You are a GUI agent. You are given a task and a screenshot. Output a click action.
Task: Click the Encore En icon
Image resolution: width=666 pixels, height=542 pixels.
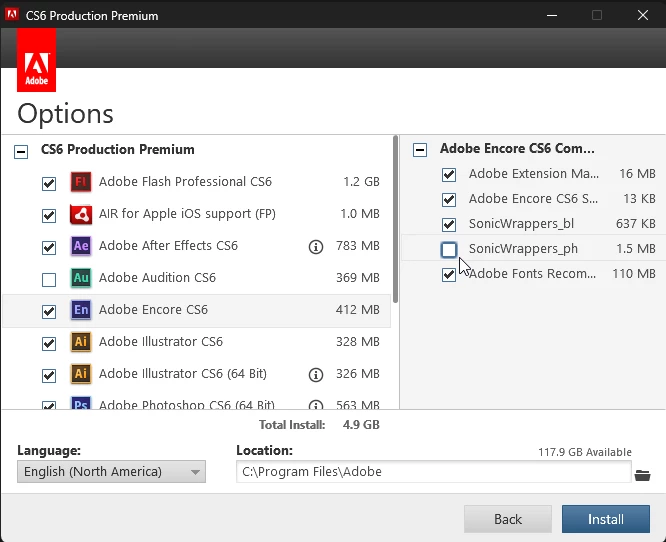(81, 310)
